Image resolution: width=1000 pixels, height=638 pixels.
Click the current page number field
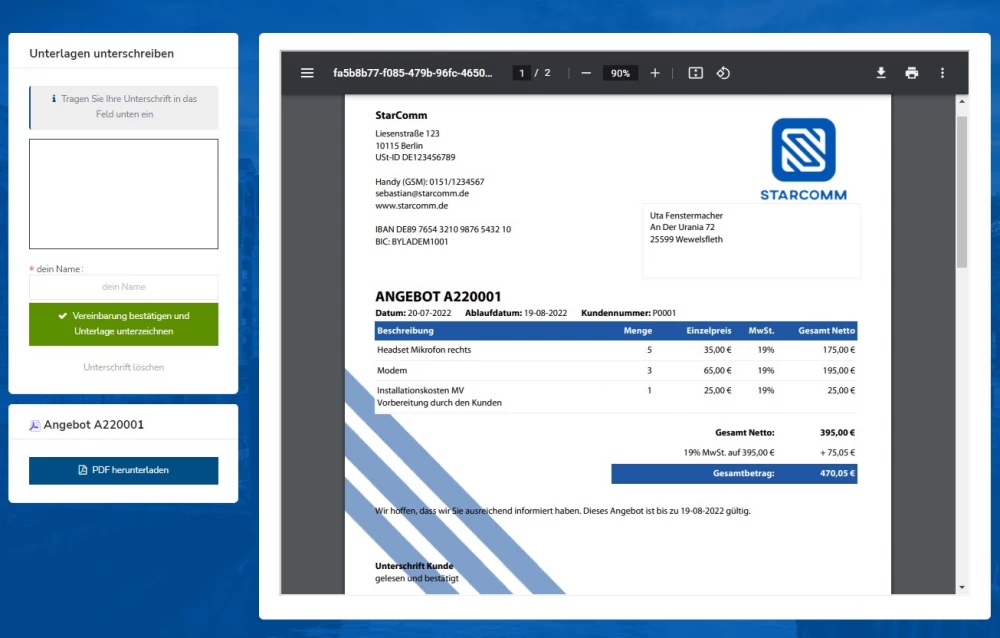pos(521,73)
